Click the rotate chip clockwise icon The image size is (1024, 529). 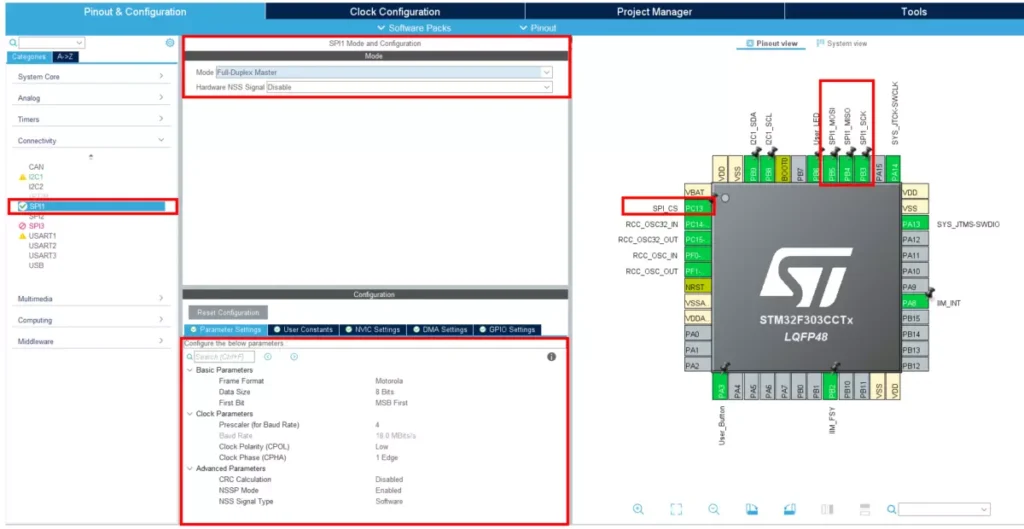coord(751,509)
